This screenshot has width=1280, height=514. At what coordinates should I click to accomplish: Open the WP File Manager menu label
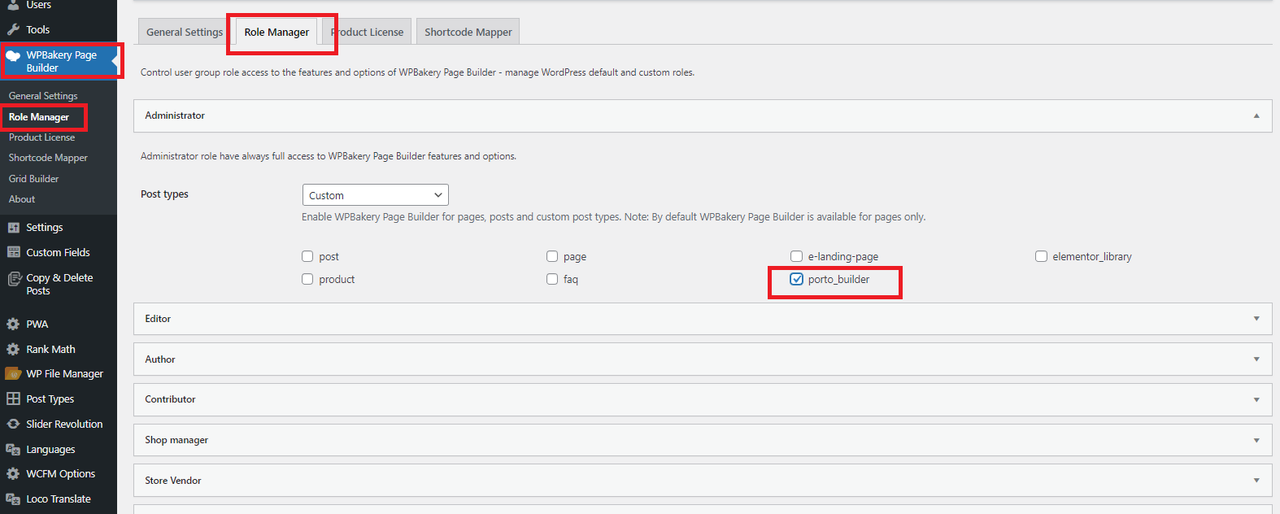coord(64,374)
